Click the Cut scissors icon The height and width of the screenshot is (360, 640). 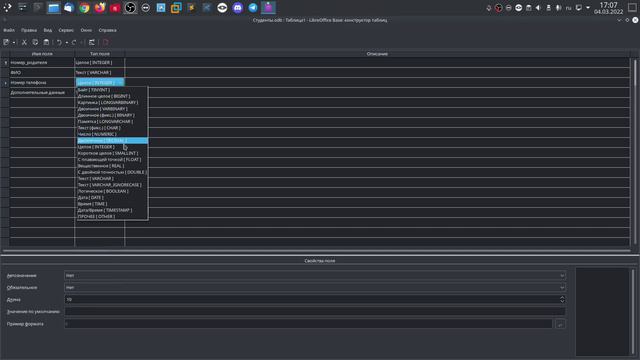24,42
